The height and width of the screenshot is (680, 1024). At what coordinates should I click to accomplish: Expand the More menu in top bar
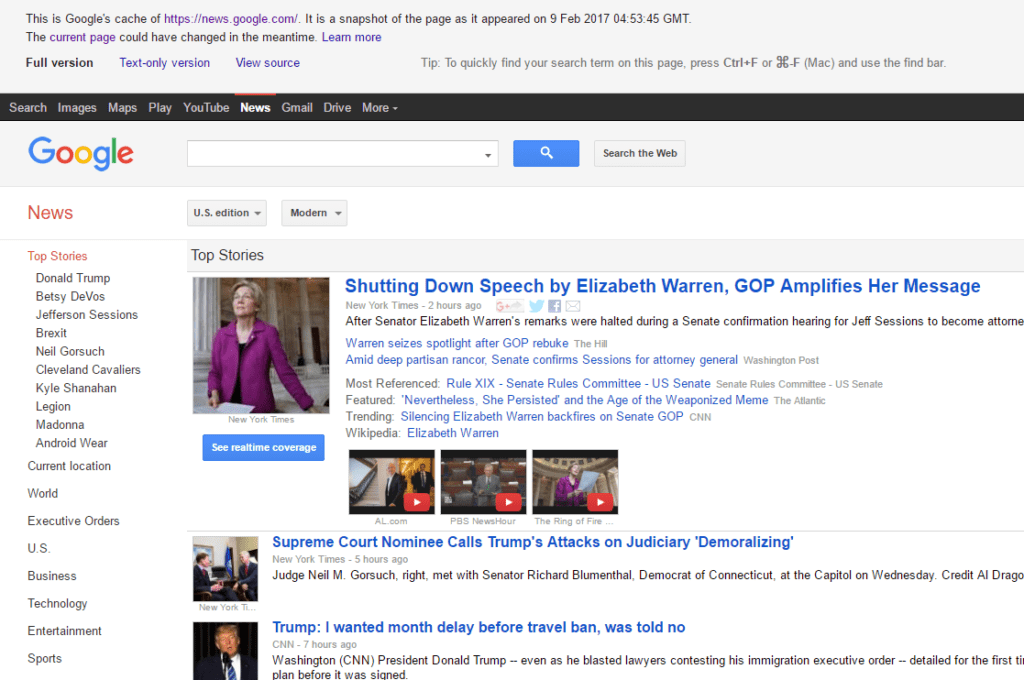379,108
